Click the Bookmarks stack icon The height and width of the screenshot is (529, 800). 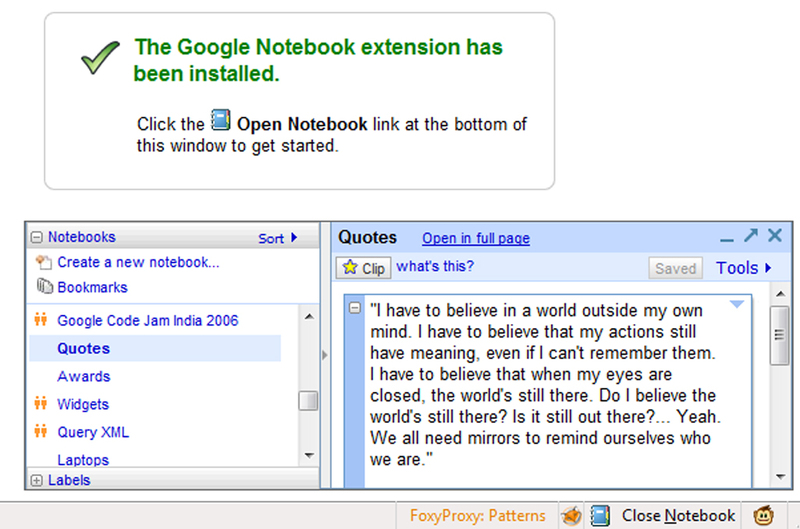pos(44,286)
